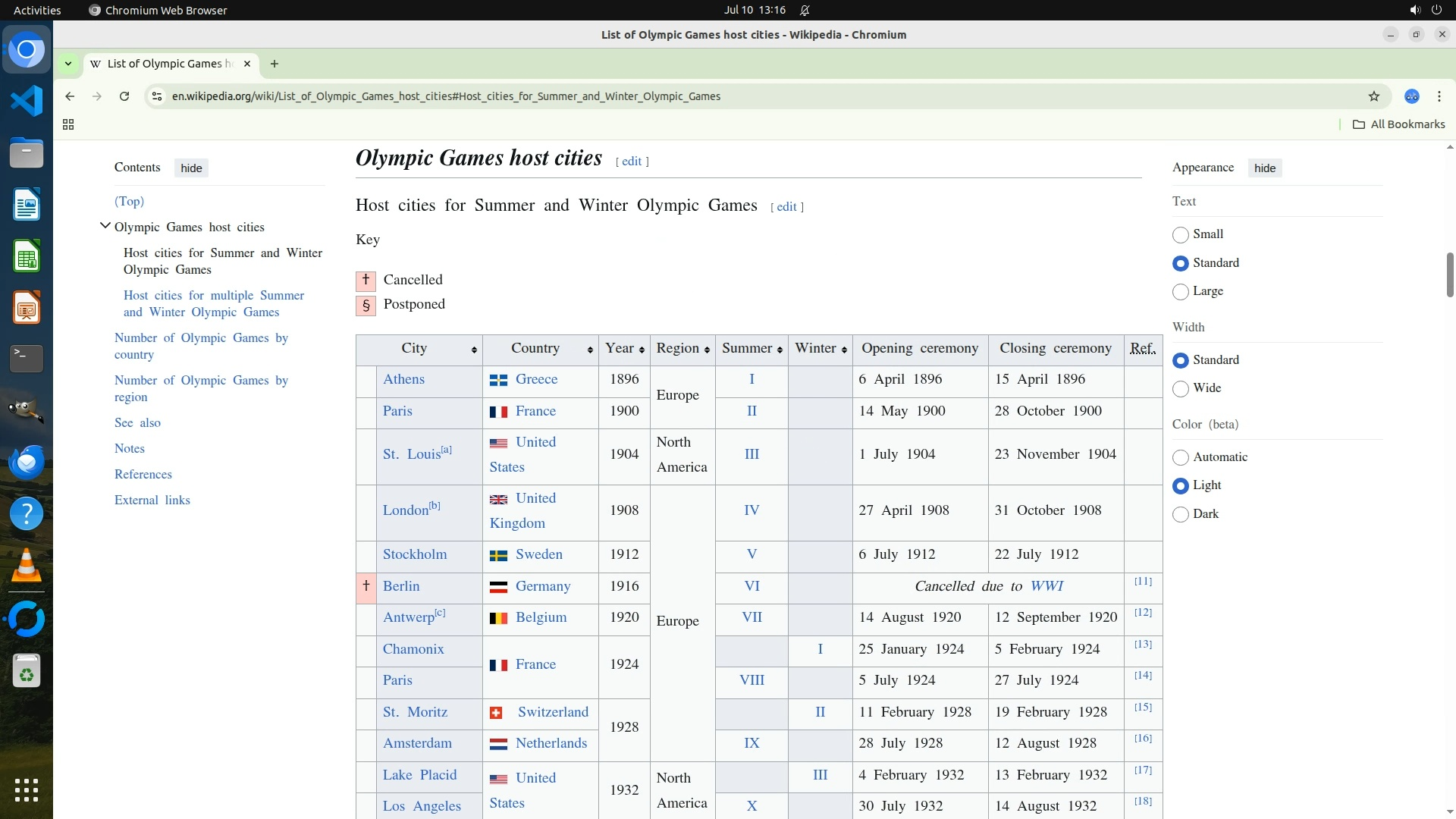Sort table by the Year column arrows
This screenshot has height=819, width=1456.
click(x=642, y=350)
